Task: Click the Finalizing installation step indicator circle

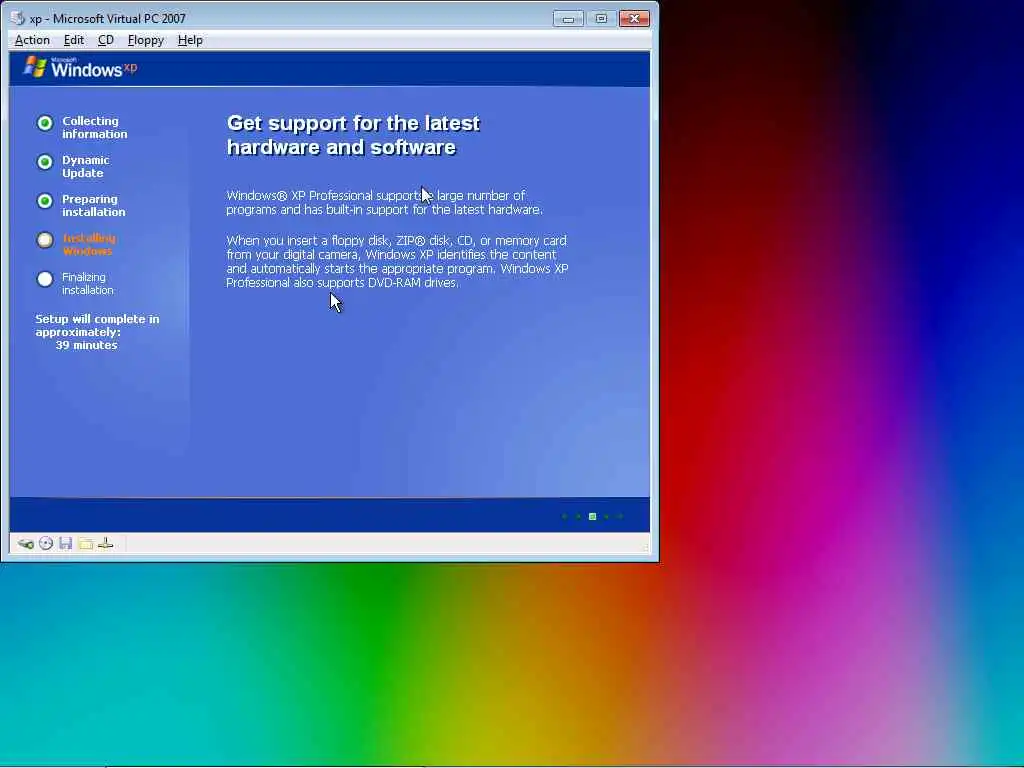Action: pyautogui.click(x=45, y=280)
